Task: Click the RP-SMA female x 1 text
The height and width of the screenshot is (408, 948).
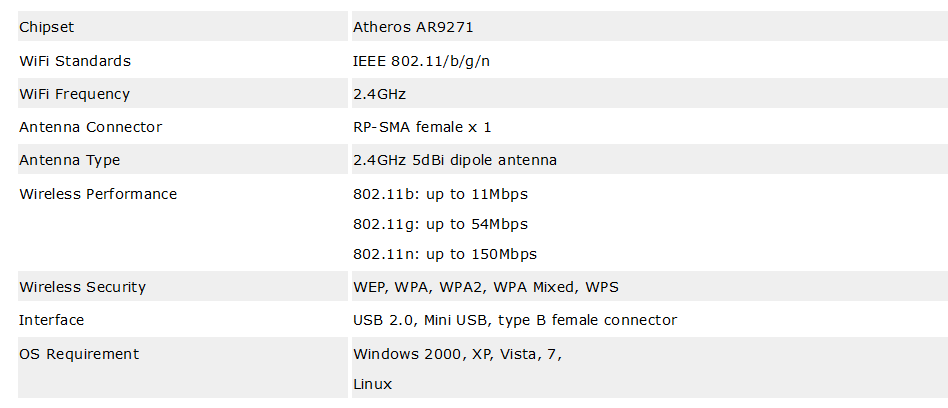Action: tap(422, 127)
